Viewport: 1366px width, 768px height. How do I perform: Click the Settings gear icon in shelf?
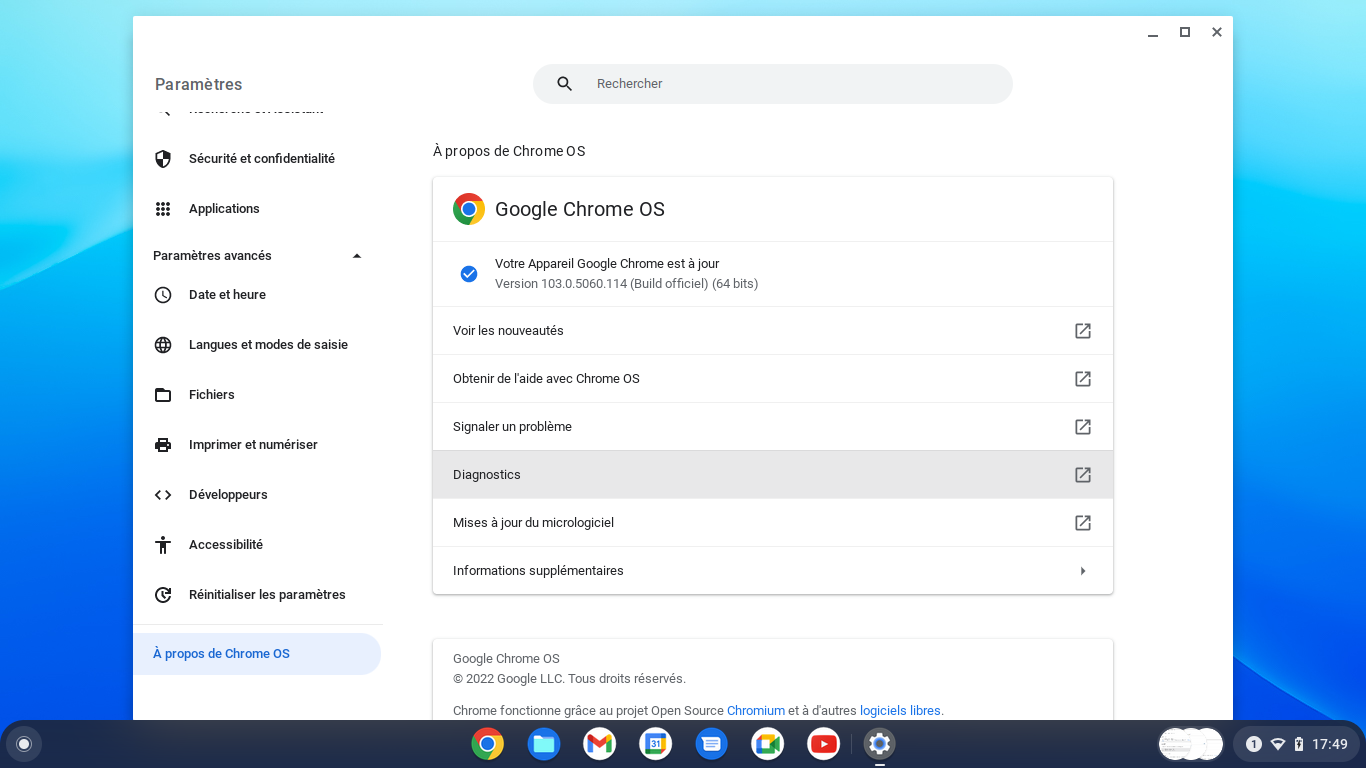[x=880, y=744]
